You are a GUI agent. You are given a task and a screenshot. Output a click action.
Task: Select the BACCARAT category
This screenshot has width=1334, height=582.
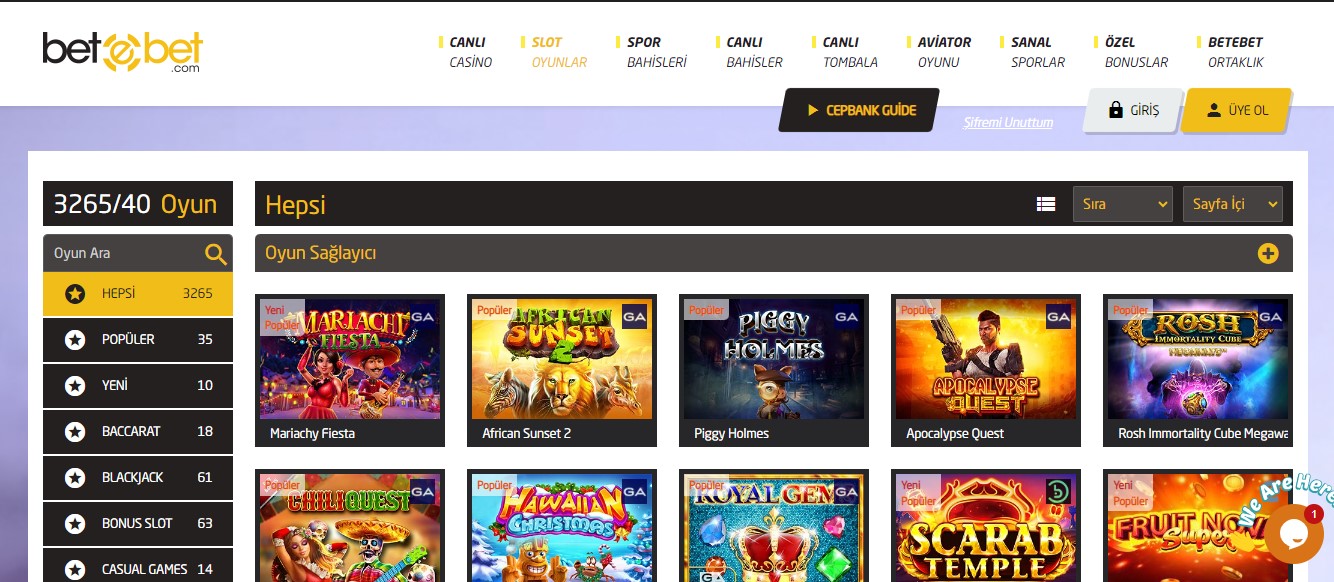[x=138, y=432]
